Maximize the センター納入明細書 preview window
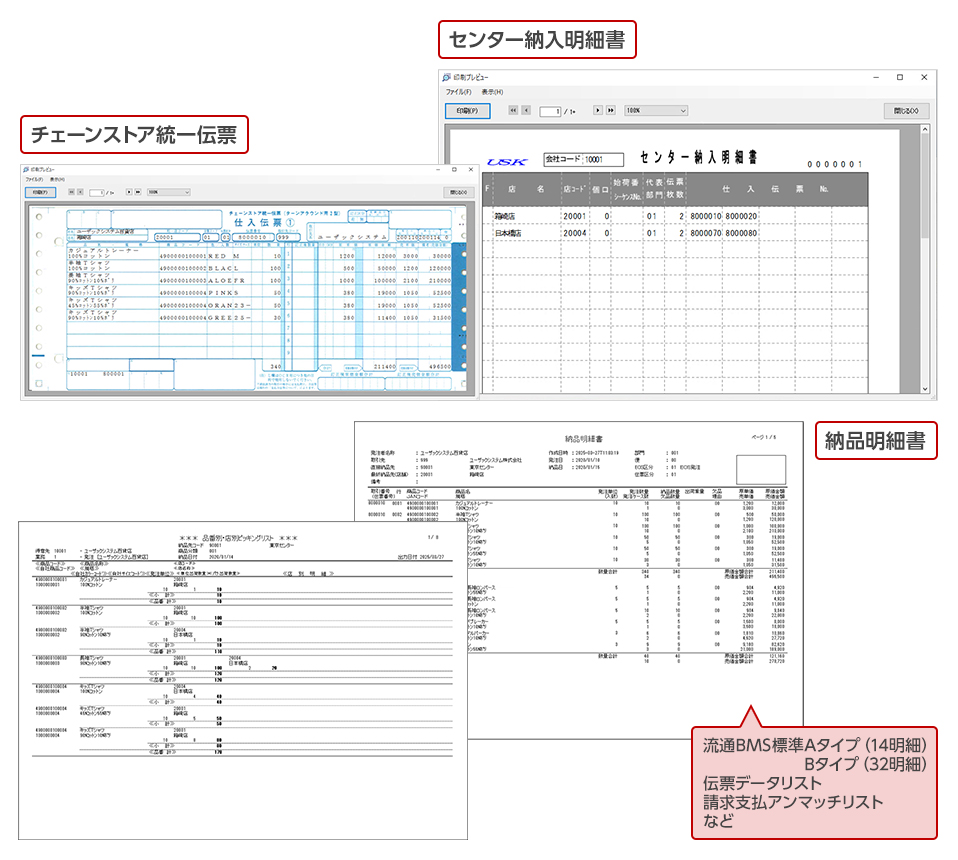Screen dimensions: 958x860 pos(899,77)
